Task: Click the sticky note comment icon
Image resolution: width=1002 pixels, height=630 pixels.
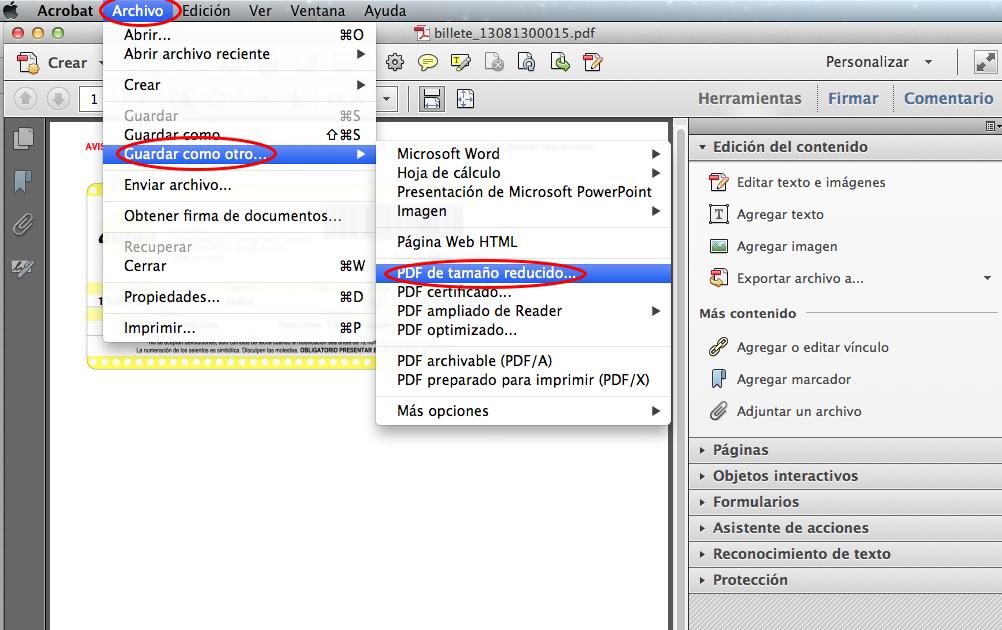Action: point(428,62)
